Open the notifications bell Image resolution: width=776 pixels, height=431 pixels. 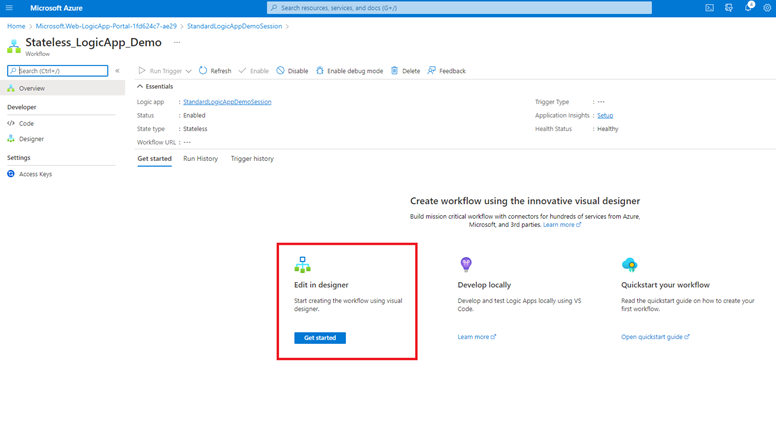[x=749, y=7]
